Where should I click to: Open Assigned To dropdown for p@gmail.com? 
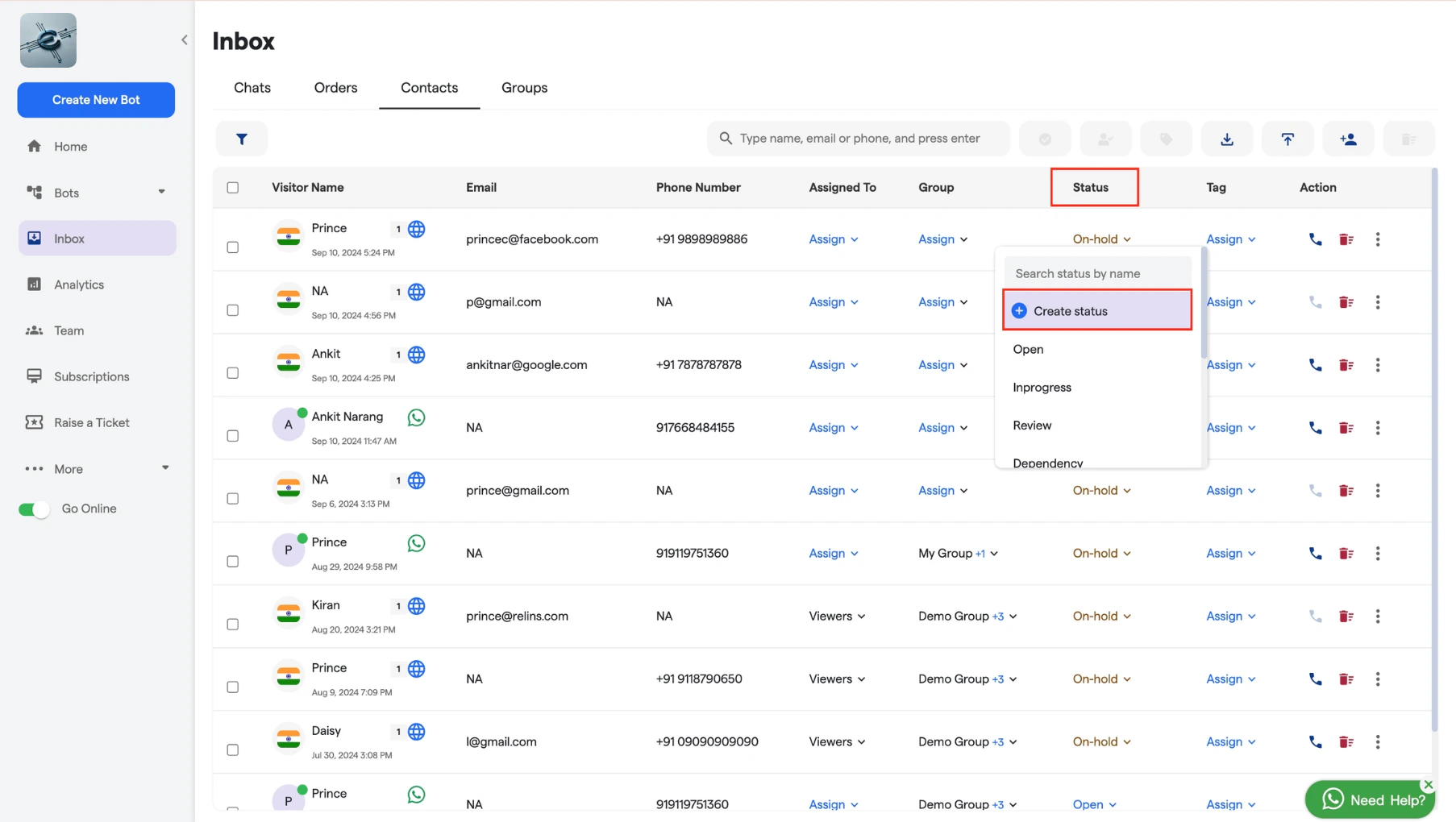tap(834, 302)
